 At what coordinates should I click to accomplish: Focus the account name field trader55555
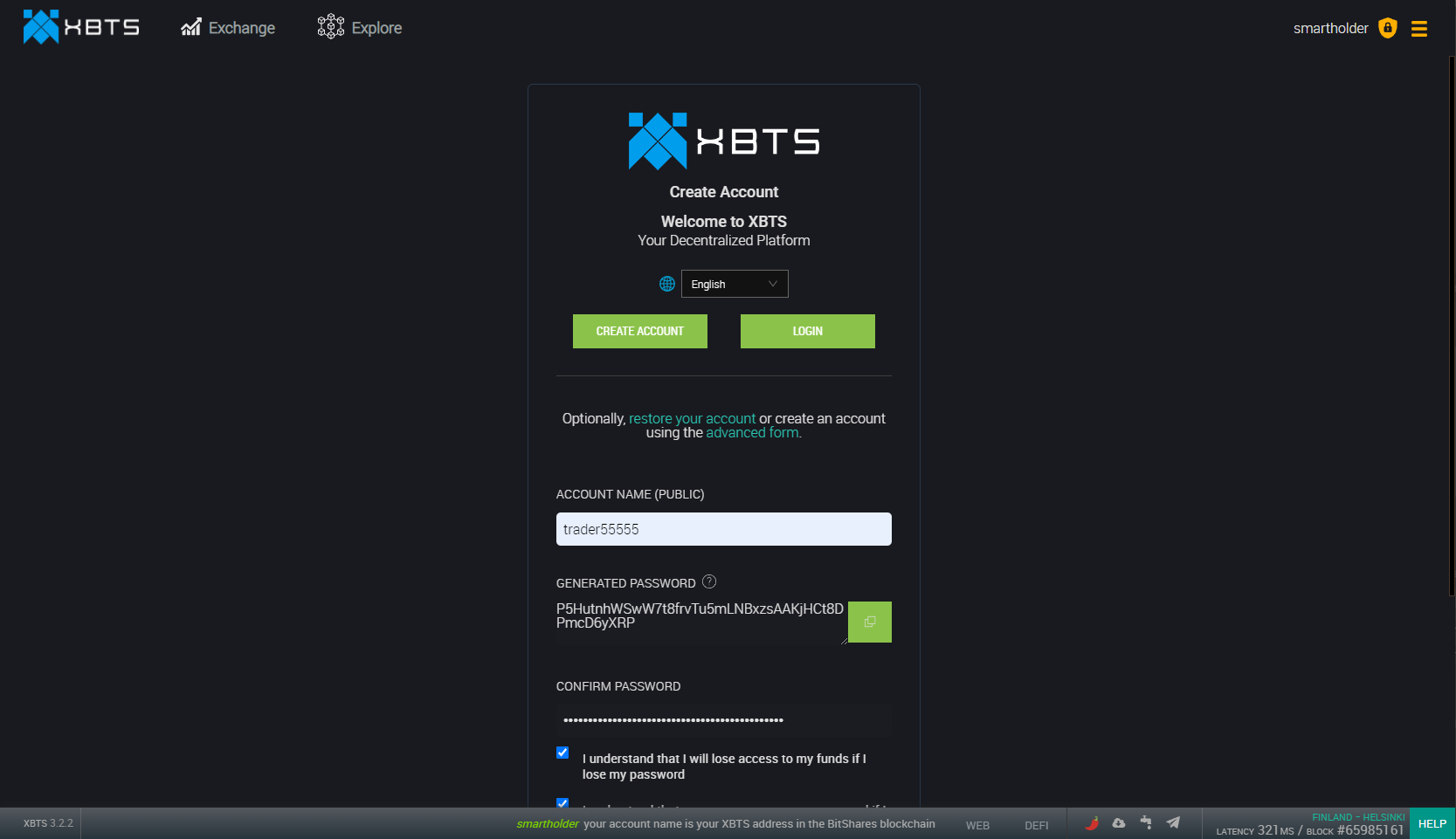point(724,529)
